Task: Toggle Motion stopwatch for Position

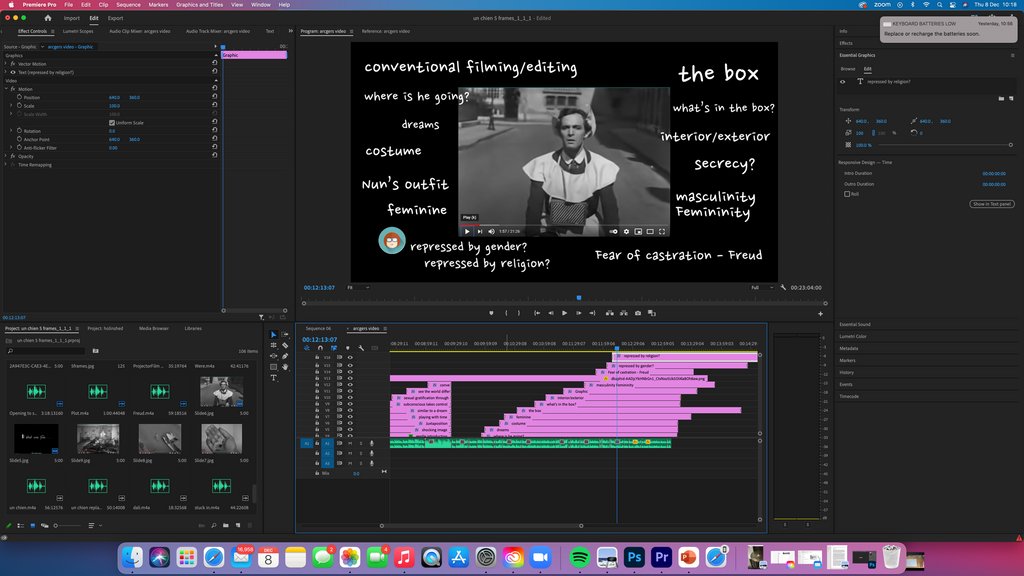Action: pyautogui.click(x=20, y=97)
